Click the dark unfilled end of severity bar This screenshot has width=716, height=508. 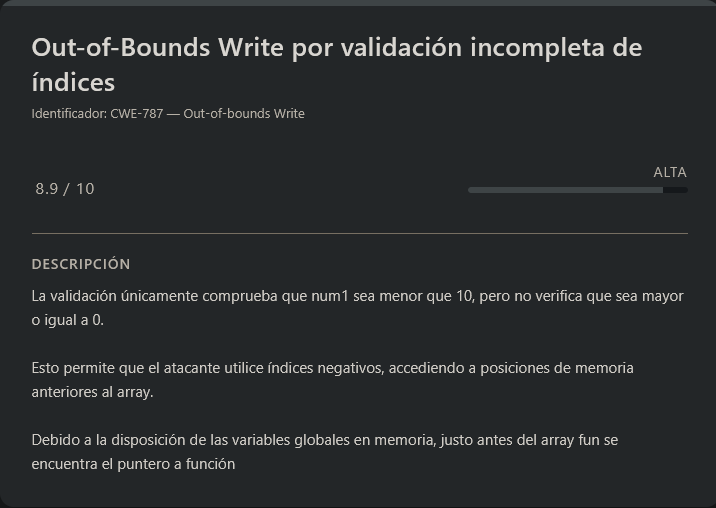click(675, 189)
